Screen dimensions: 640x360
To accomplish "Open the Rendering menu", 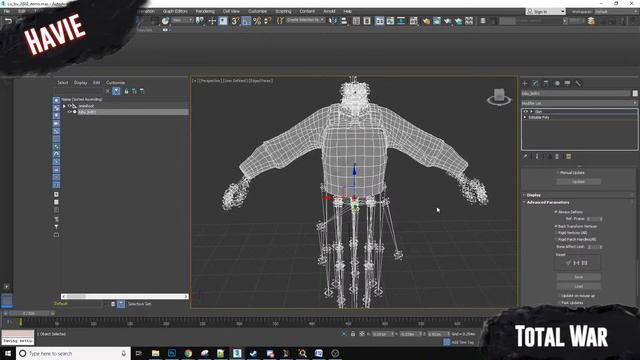I will pyautogui.click(x=205, y=11).
